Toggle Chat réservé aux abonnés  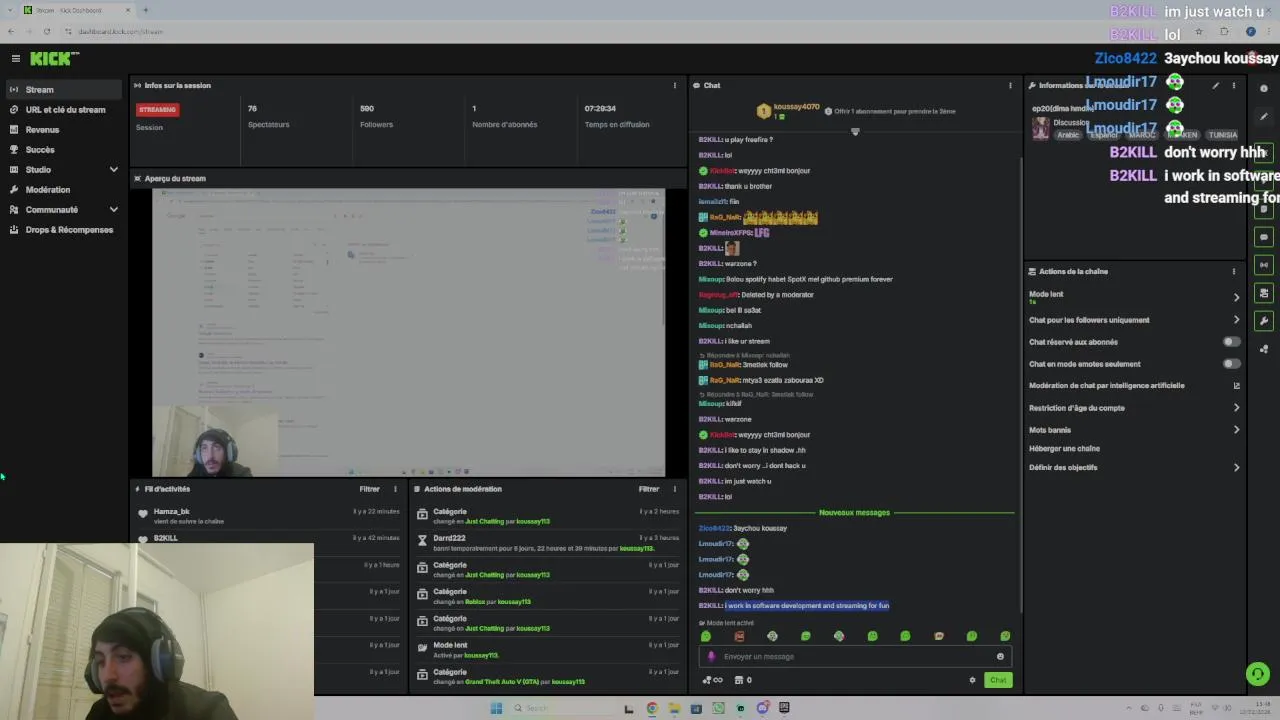coord(1232,342)
